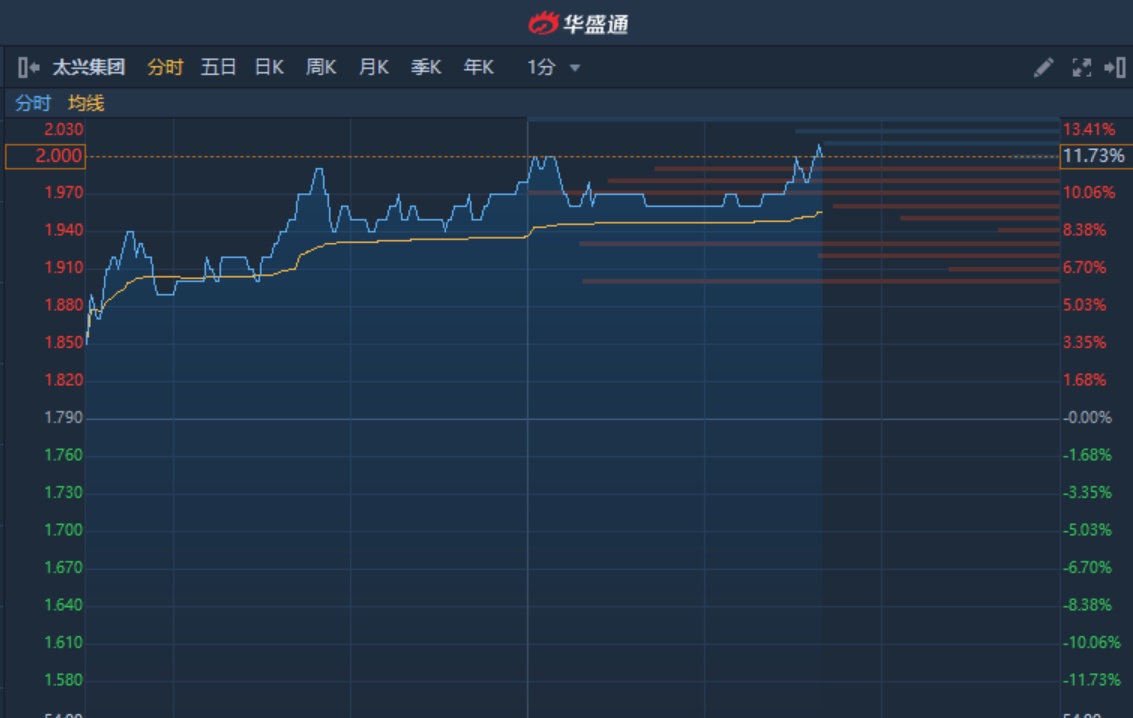The image size is (1133, 718).
Task: Select the 年K yearly candlestick tab
Action: (x=479, y=68)
